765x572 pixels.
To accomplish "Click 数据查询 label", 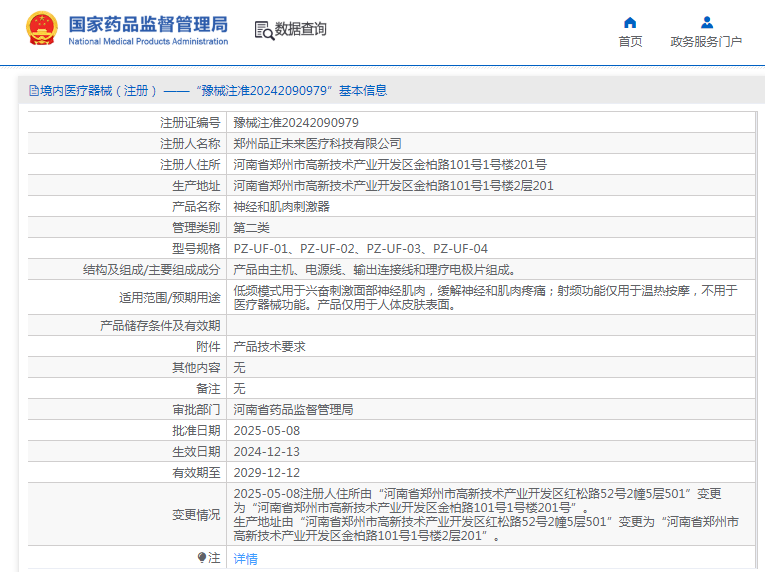I will [x=301, y=29].
